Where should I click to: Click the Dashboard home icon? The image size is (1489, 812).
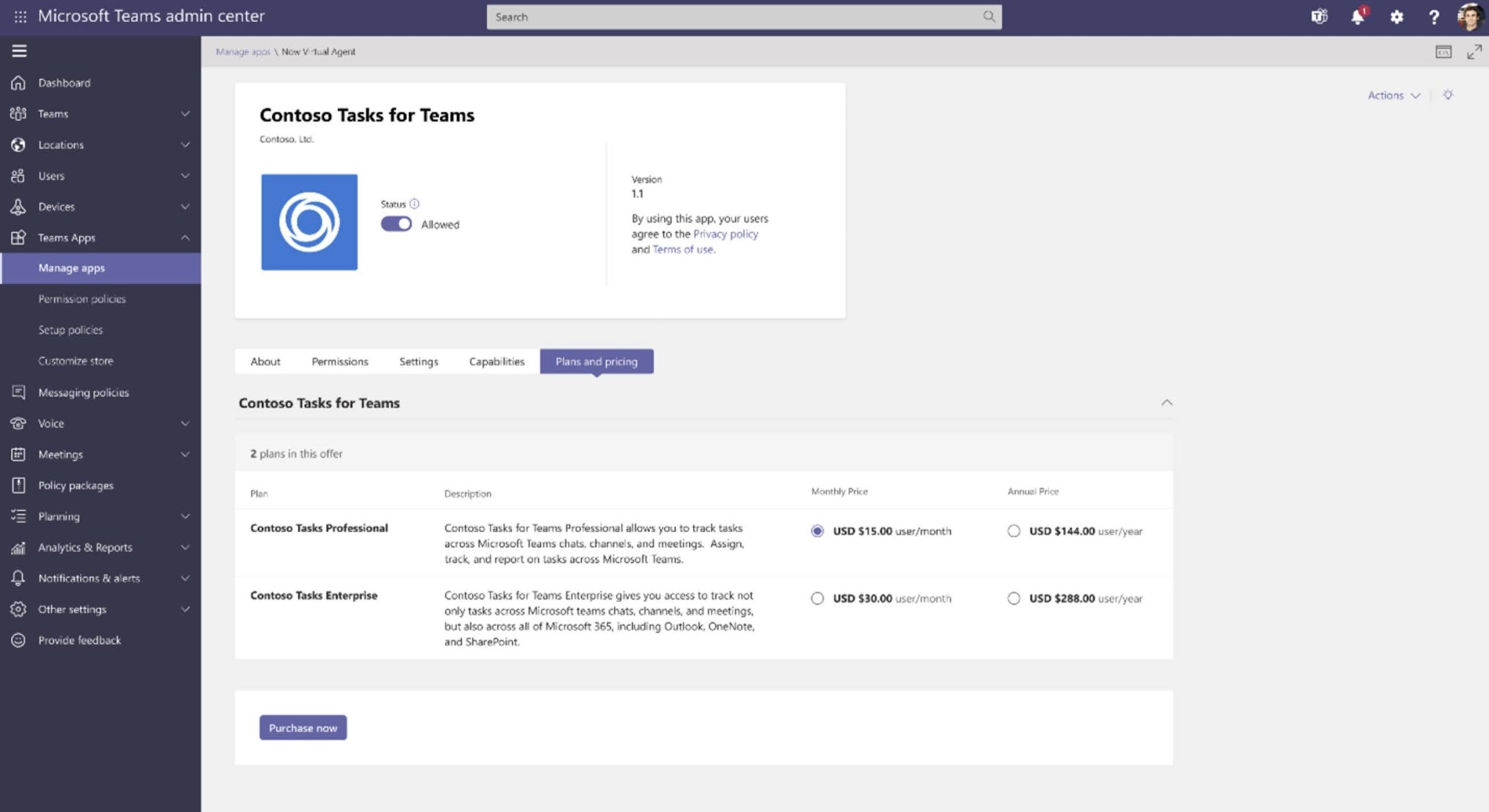point(19,83)
